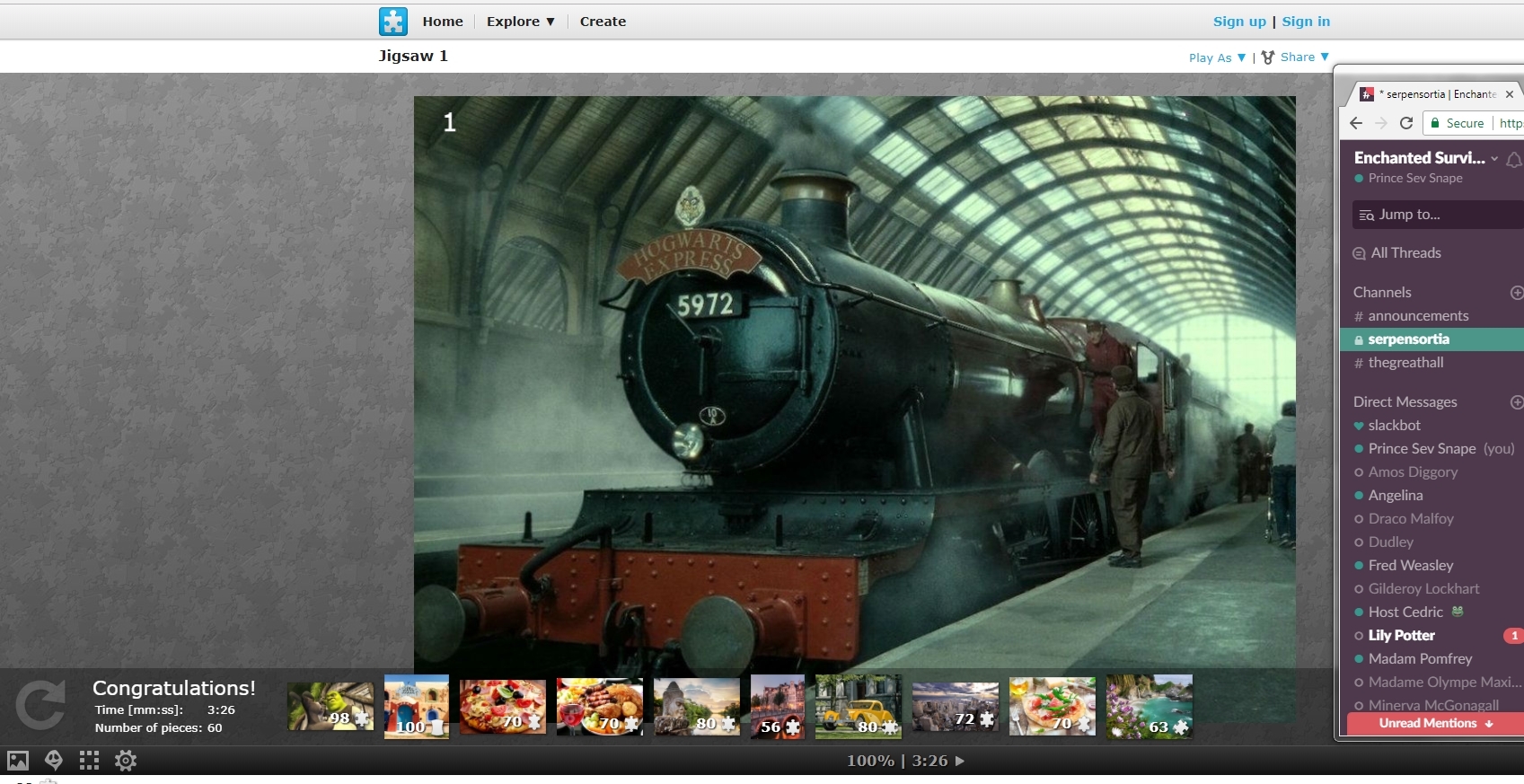Open the Enchanted Survi... workspace menu
1524x784 pixels.
pos(1426,158)
